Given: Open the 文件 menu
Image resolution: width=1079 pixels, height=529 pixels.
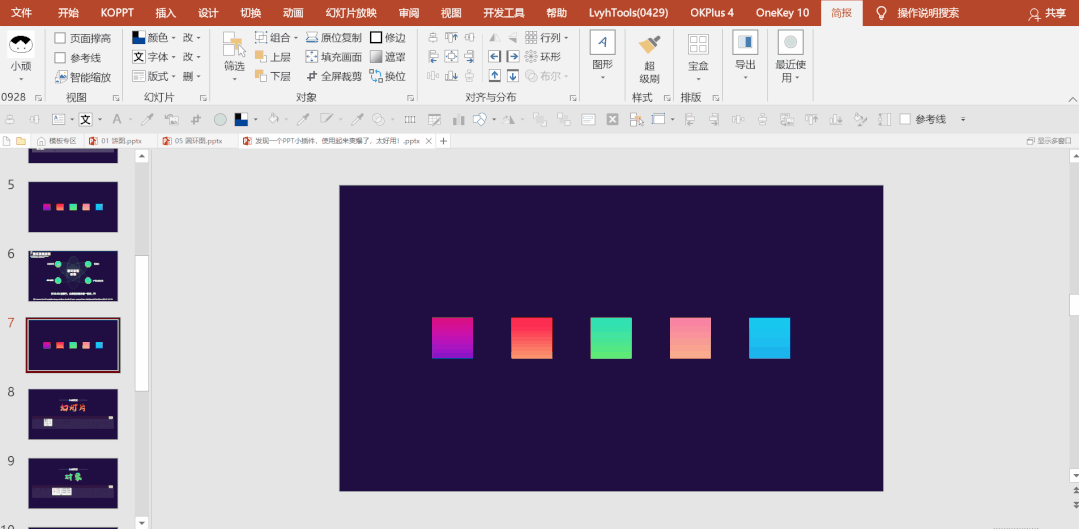Looking at the screenshot, I should [x=22, y=13].
